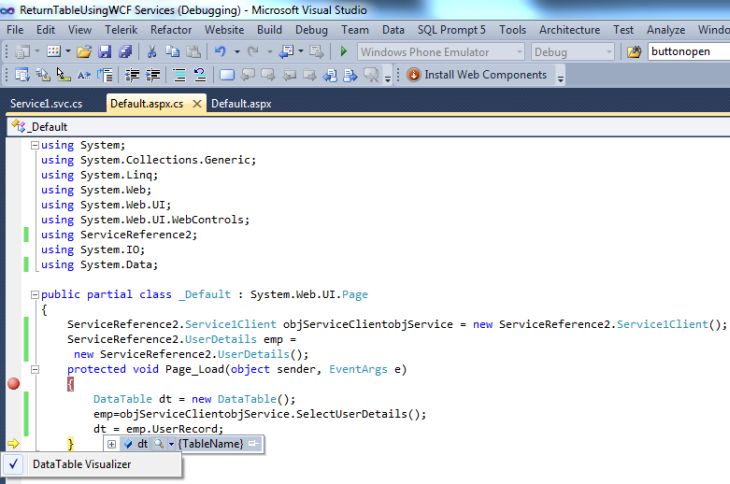Click the SelectUserDetails() call in code
Viewport: 730px width, 484px height.
[361, 414]
